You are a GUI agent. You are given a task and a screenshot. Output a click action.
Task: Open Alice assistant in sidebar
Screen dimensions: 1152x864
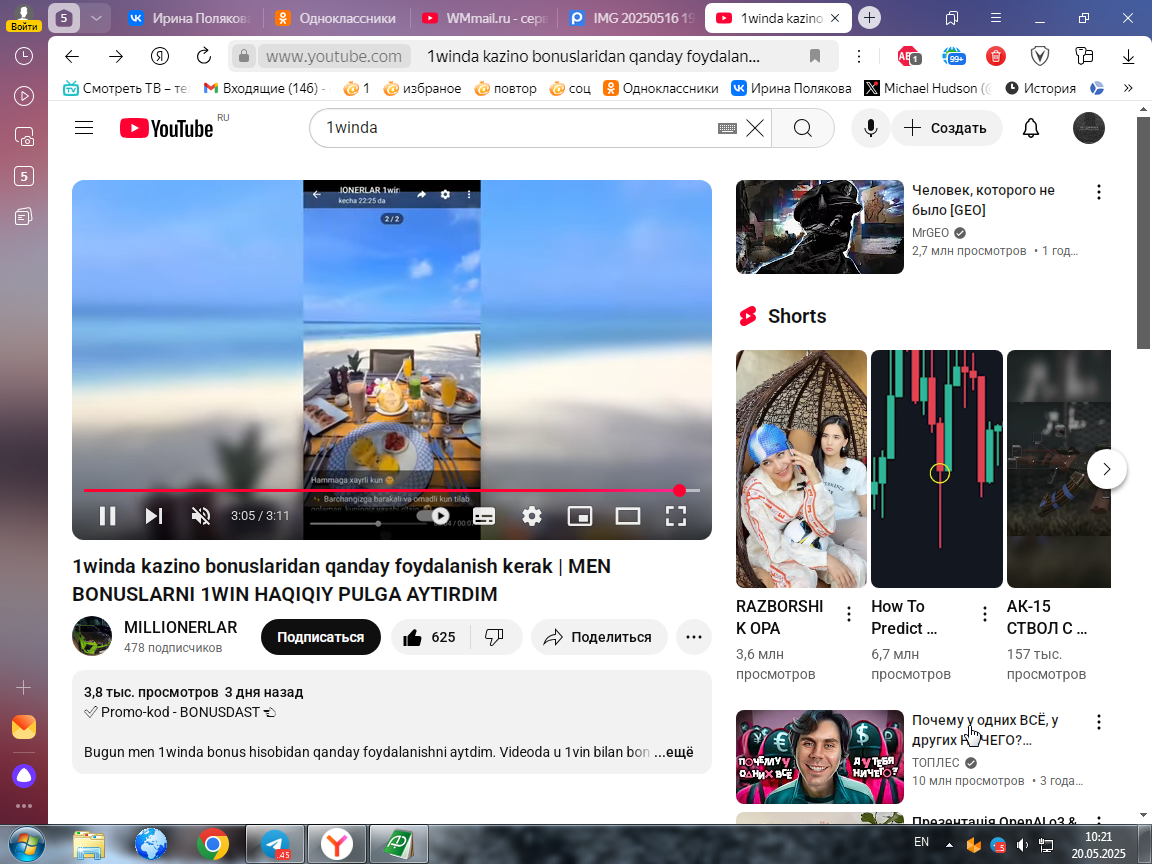pos(24,776)
